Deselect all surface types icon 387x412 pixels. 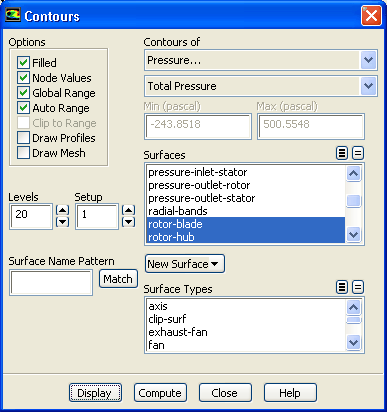358,287
